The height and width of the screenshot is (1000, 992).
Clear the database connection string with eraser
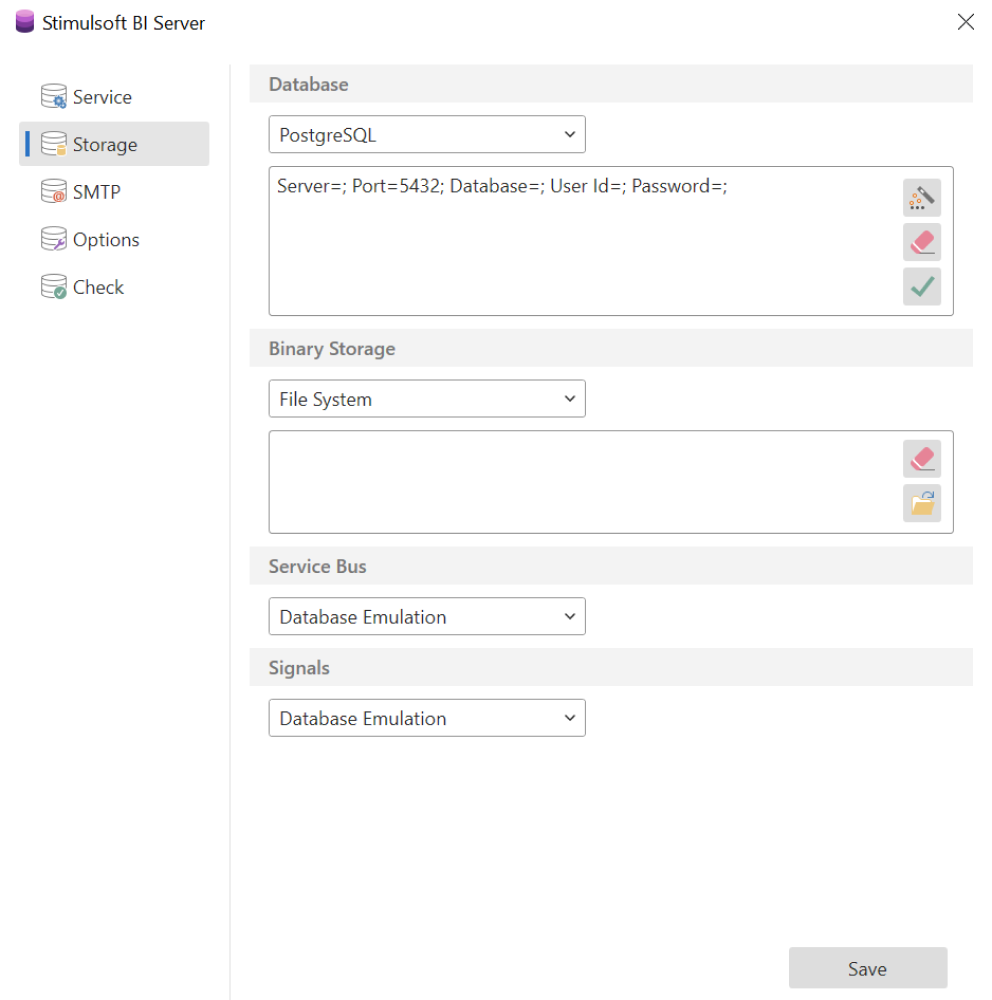click(921, 242)
